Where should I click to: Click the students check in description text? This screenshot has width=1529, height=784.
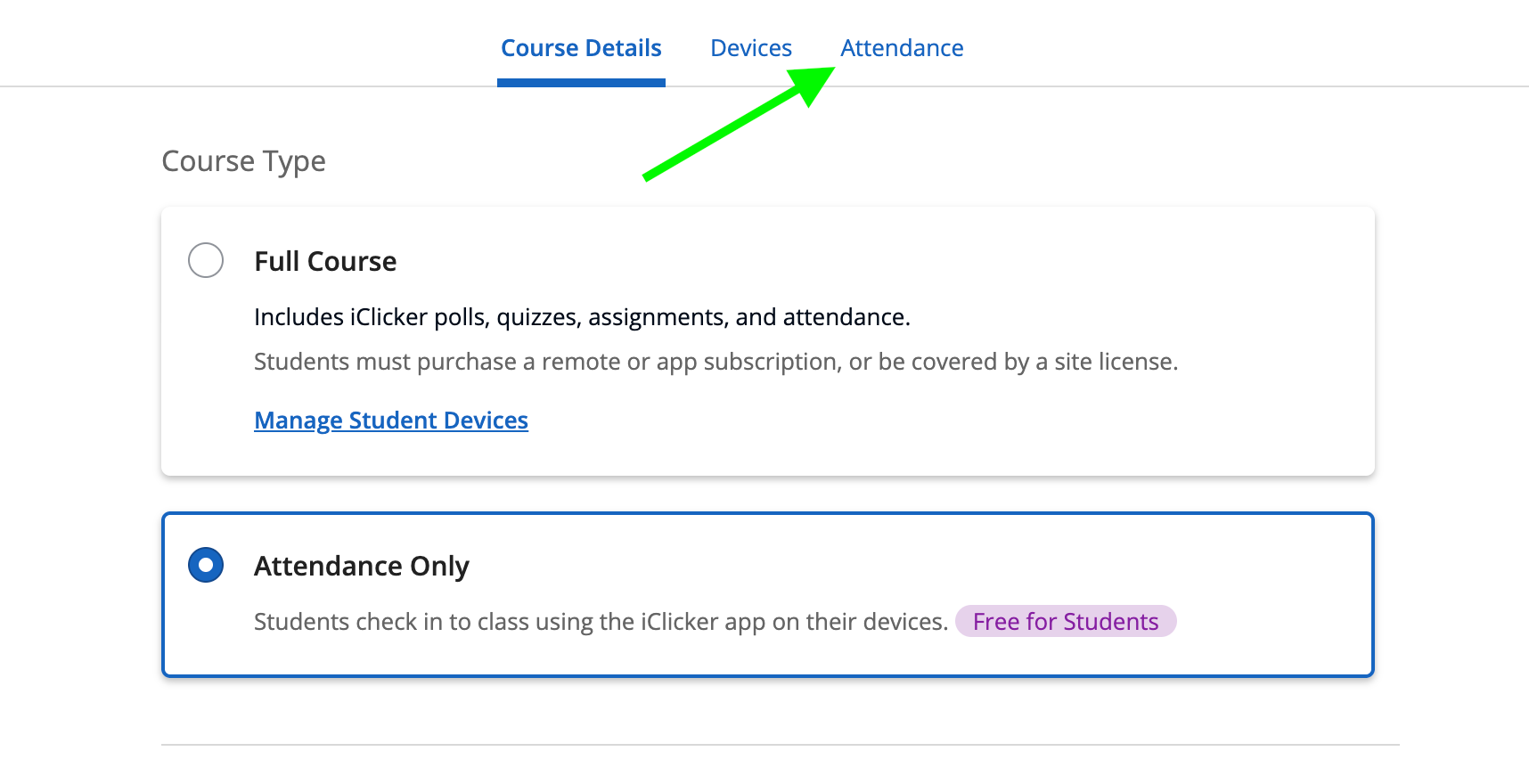click(600, 622)
